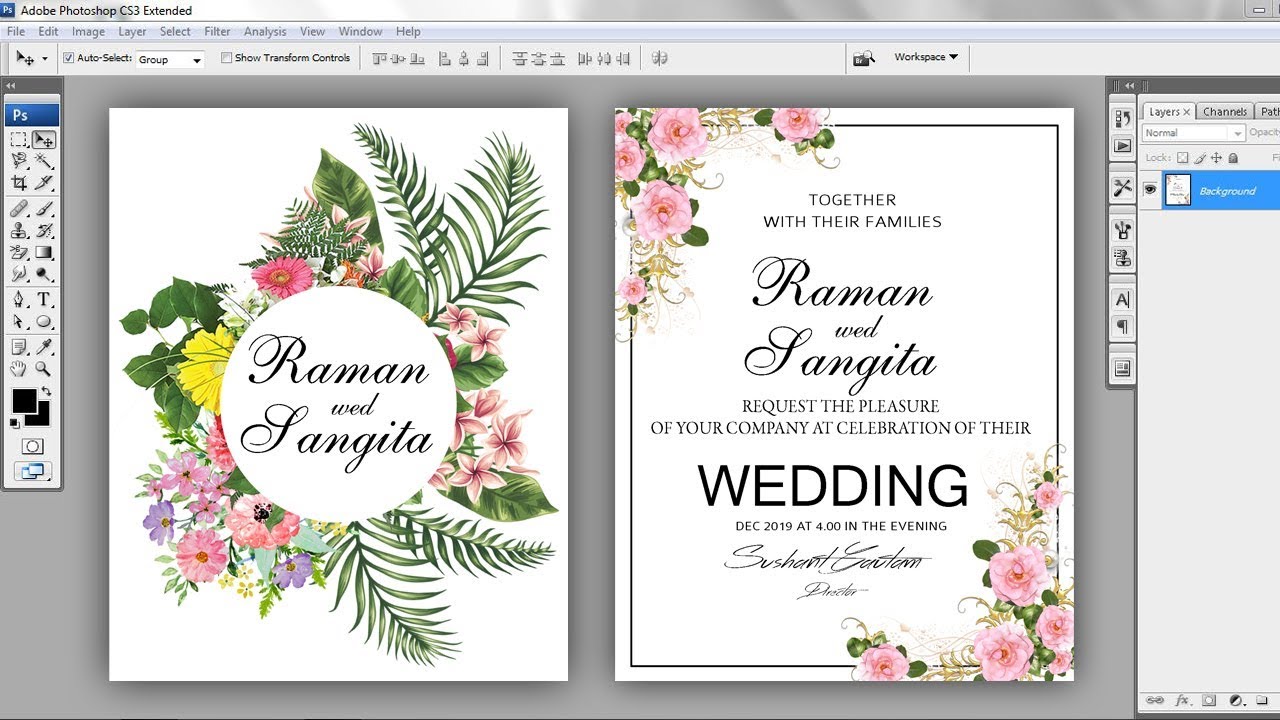This screenshot has width=1280, height=720.
Task: Select the Zoom tool
Action: point(44,368)
